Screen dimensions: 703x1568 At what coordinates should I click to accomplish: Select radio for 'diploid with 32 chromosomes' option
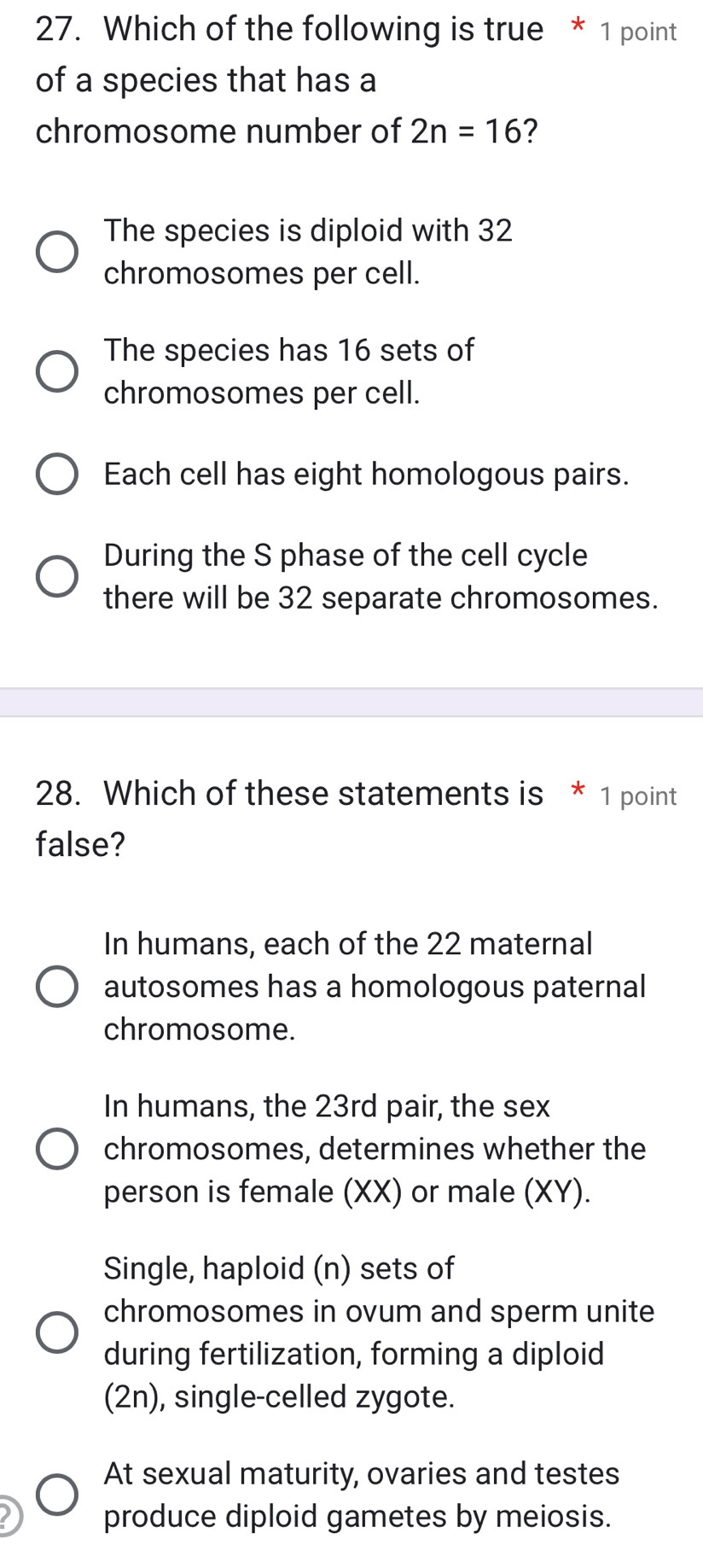coord(57,253)
